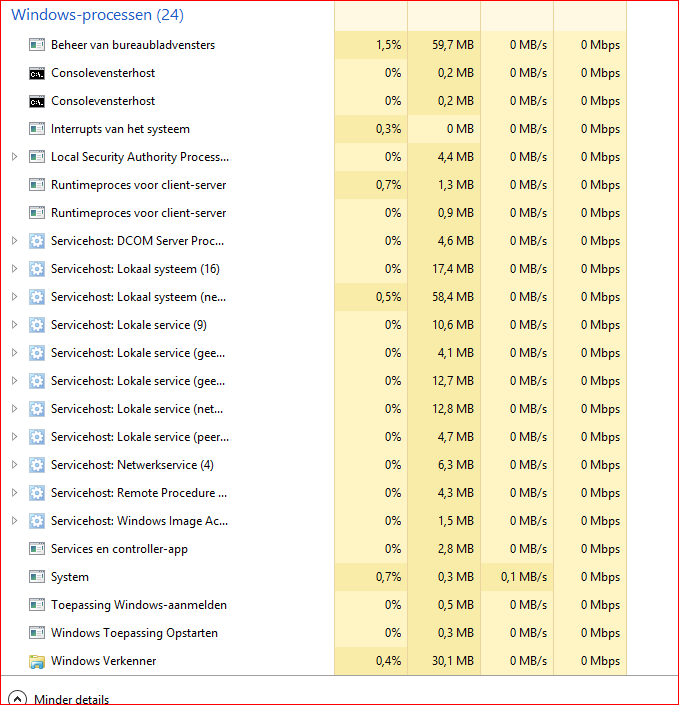679x705 pixels.
Task: Click the Interrupts van het systeem icon
Action: [37, 129]
